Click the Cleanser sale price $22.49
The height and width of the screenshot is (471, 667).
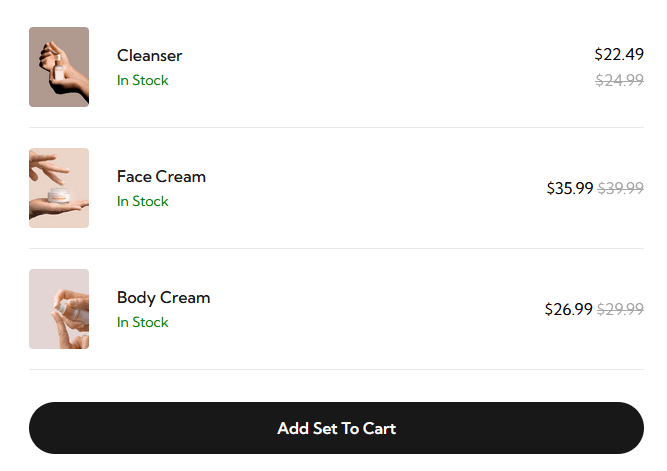619,54
